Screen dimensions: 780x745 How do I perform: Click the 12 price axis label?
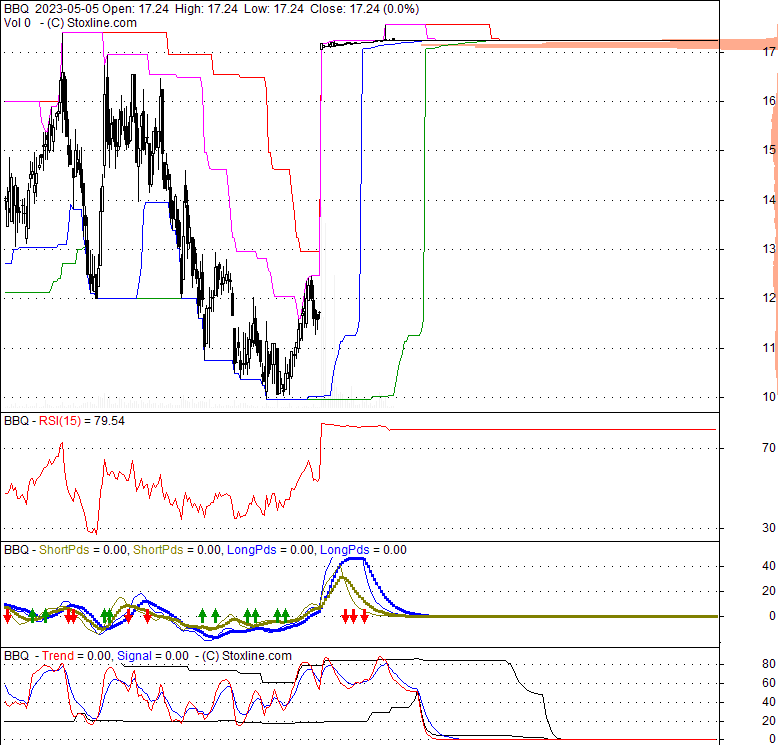[x=769, y=298]
